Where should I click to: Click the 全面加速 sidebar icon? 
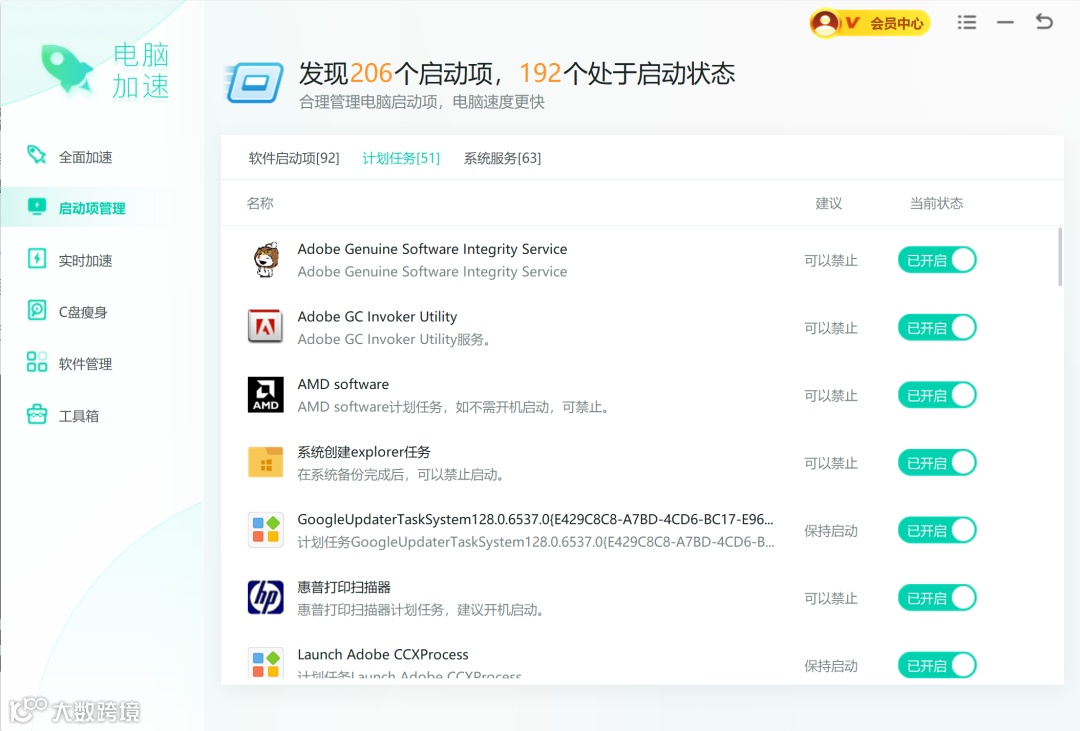coord(37,155)
